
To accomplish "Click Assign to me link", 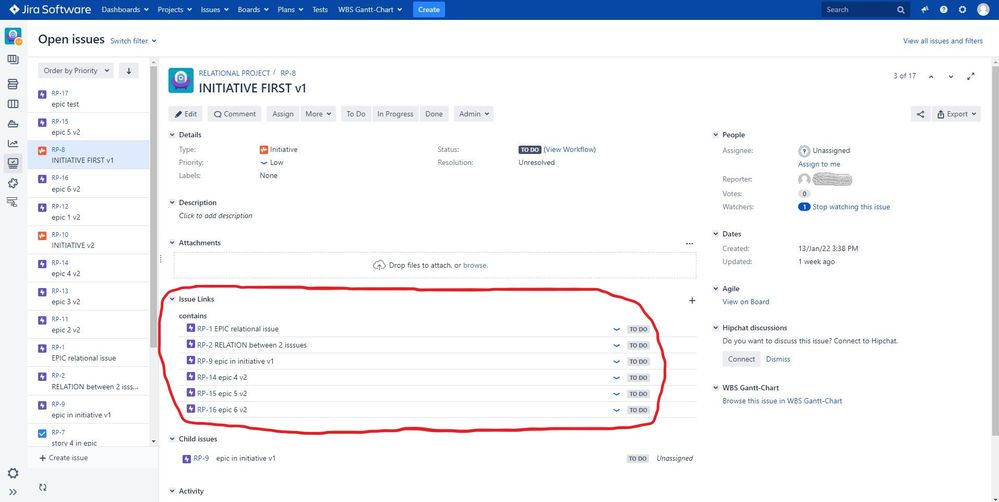I will [x=819, y=164].
